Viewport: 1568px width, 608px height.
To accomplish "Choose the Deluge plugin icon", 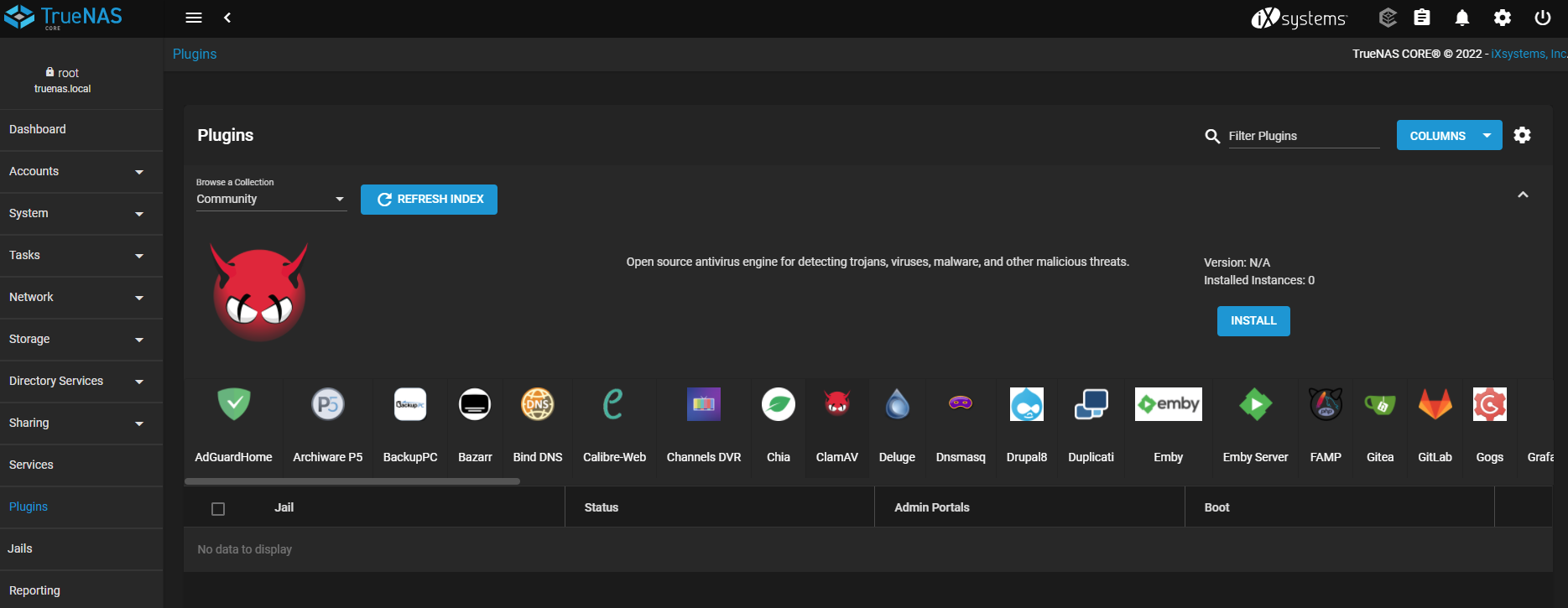I will 897,404.
